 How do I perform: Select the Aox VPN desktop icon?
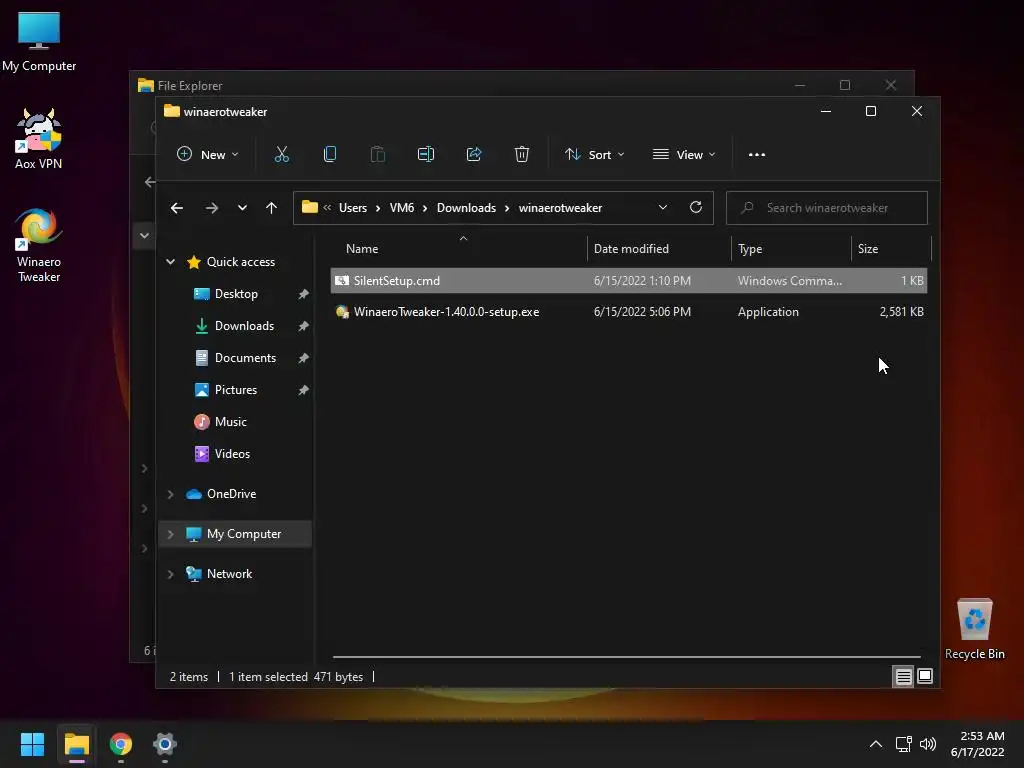click(39, 140)
